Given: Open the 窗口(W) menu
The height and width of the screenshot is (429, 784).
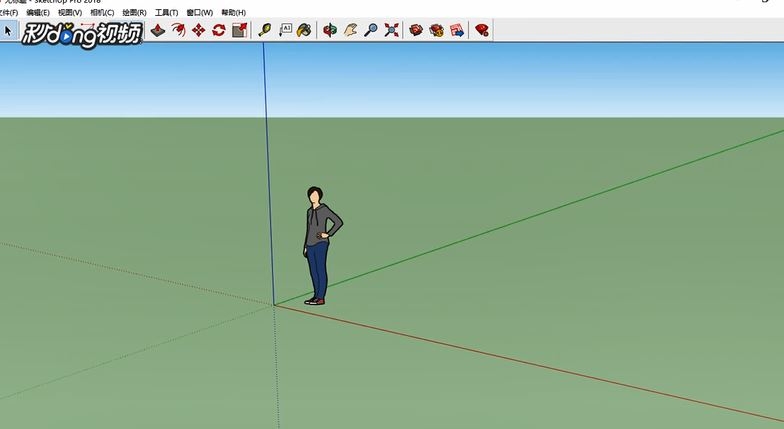Looking at the screenshot, I should 200,12.
